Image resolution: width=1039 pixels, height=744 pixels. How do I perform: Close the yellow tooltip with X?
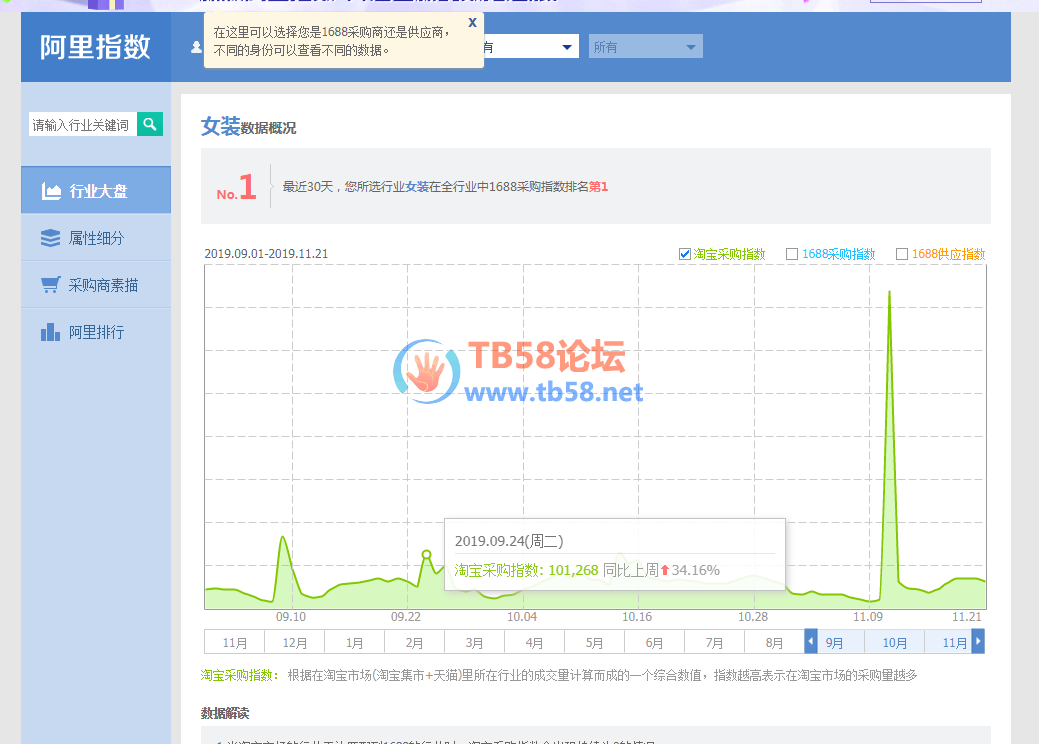click(472, 23)
